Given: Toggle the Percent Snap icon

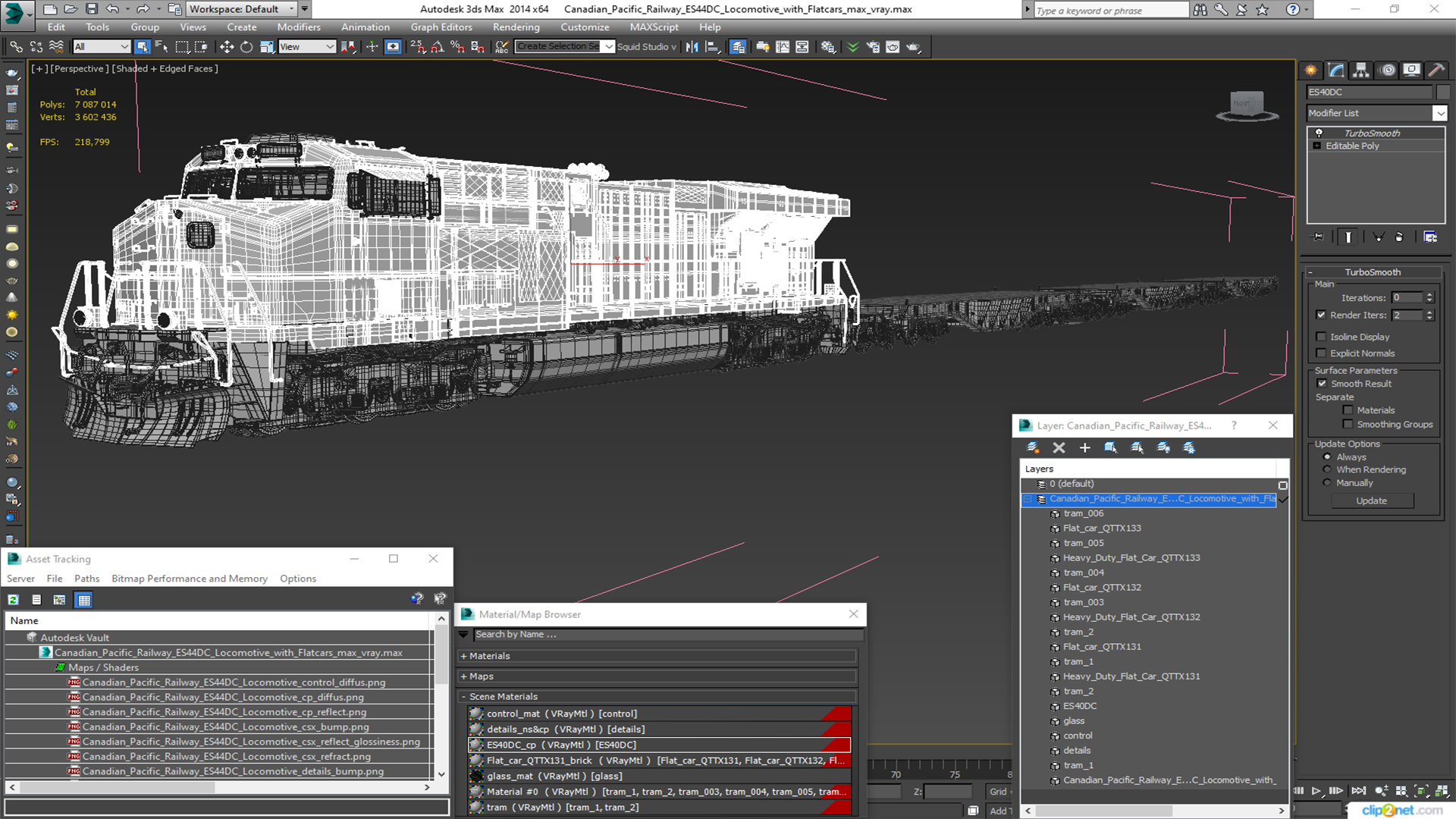Looking at the screenshot, I should pos(457,47).
